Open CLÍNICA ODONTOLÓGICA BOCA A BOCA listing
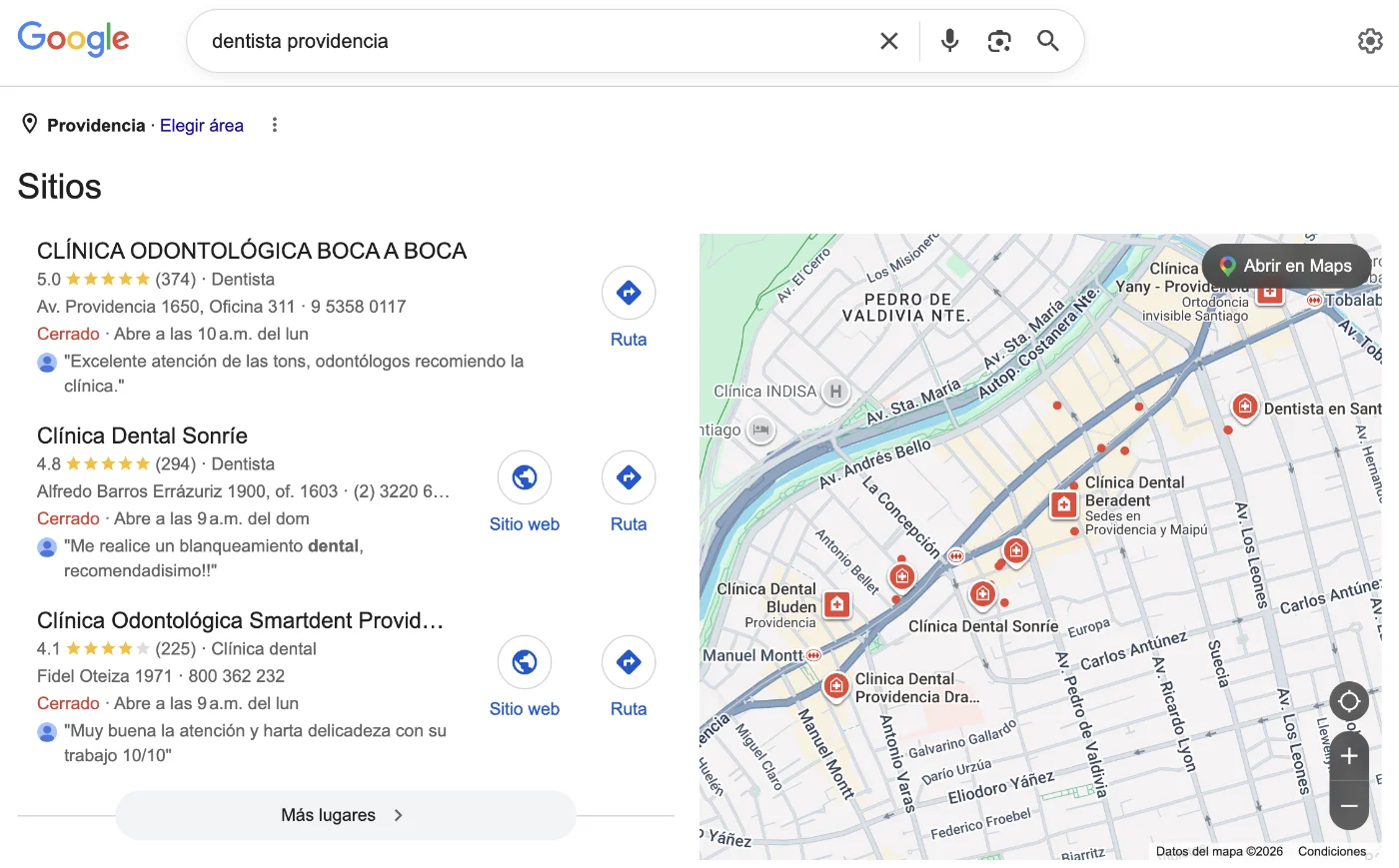This screenshot has width=1399, height=868. point(252,251)
